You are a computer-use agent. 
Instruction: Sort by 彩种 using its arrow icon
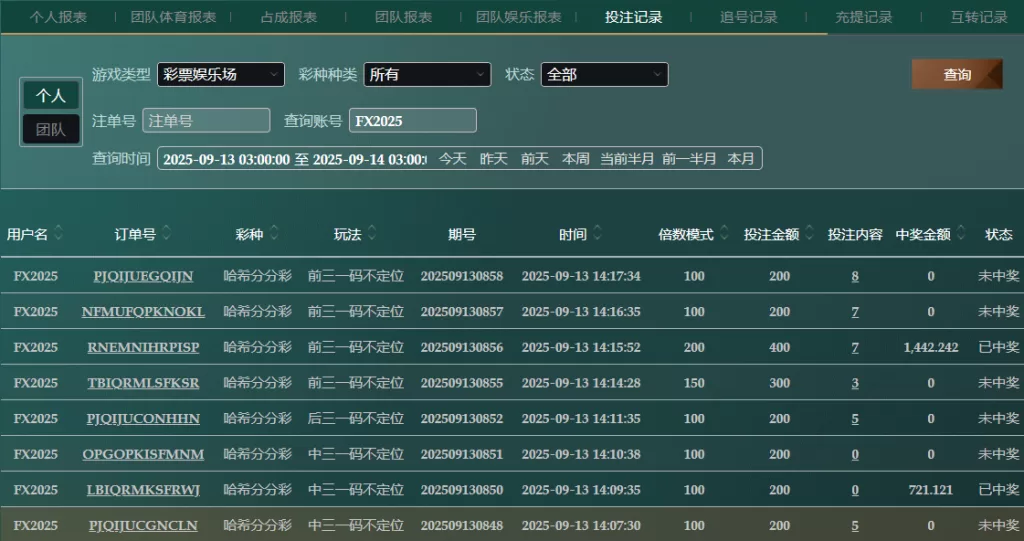pyautogui.click(x=274, y=234)
